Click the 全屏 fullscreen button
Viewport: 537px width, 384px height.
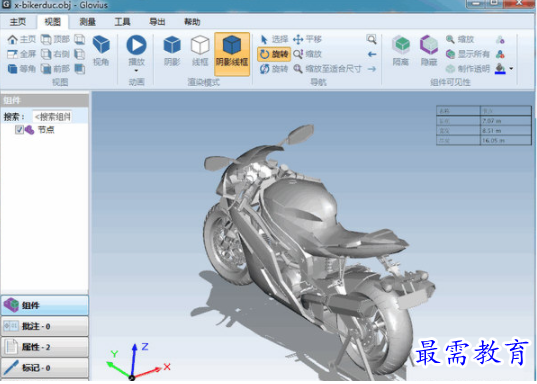[22, 54]
